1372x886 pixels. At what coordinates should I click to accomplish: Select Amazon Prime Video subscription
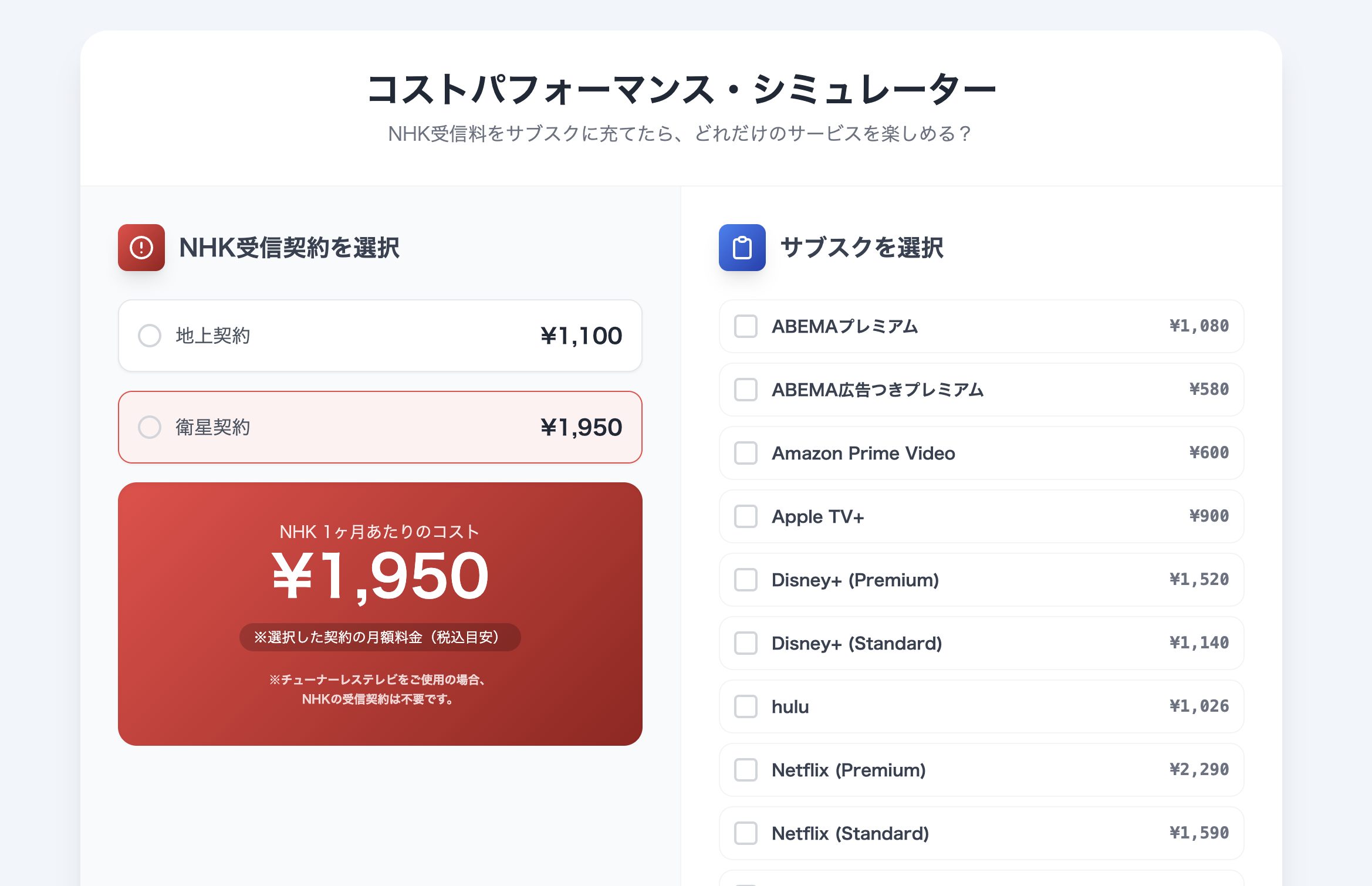tap(745, 454)
